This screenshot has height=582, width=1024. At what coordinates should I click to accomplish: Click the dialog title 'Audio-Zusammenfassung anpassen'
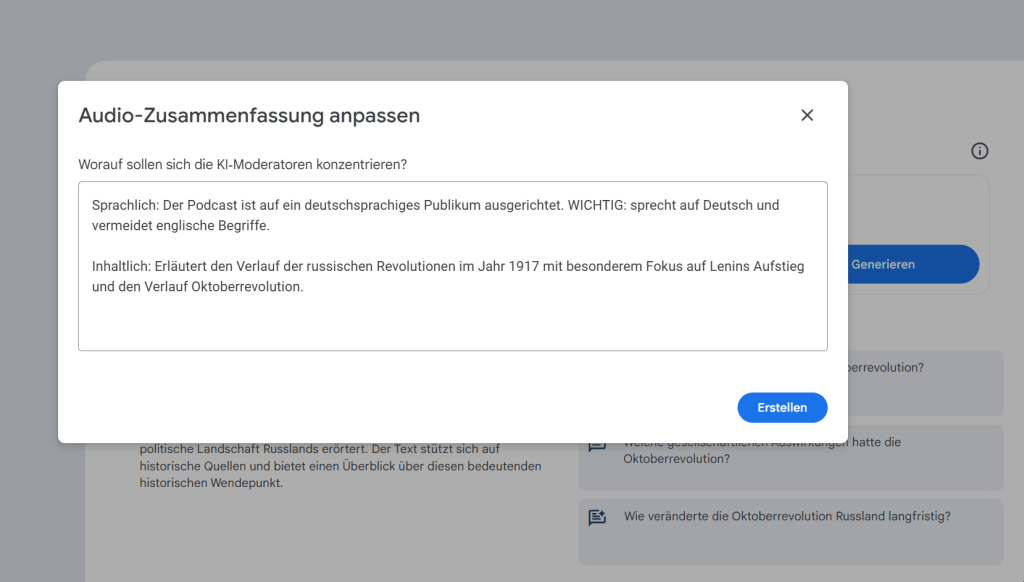(248, 115)
